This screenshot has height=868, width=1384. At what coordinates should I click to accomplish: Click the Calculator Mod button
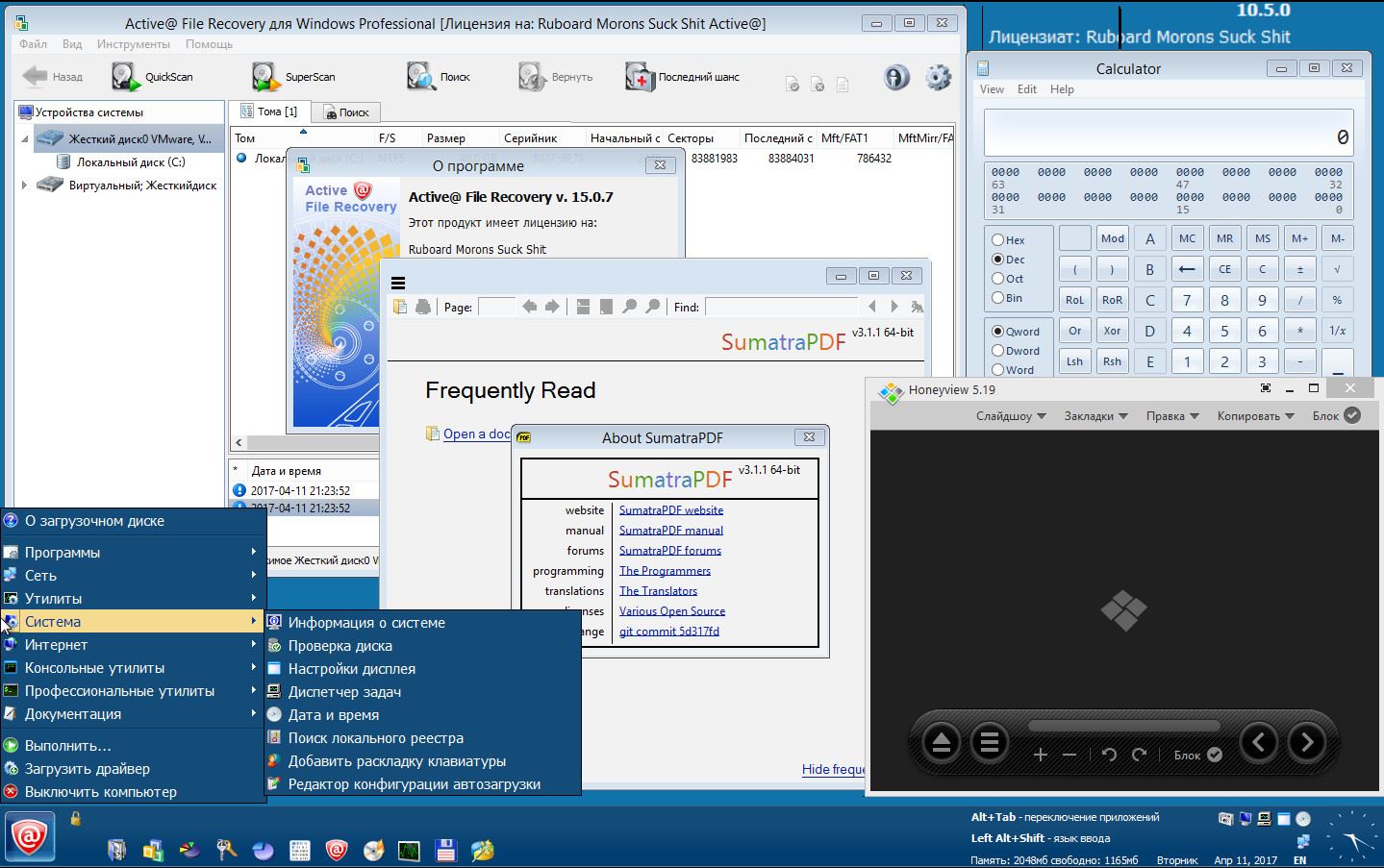click(x=1113, y=238)
